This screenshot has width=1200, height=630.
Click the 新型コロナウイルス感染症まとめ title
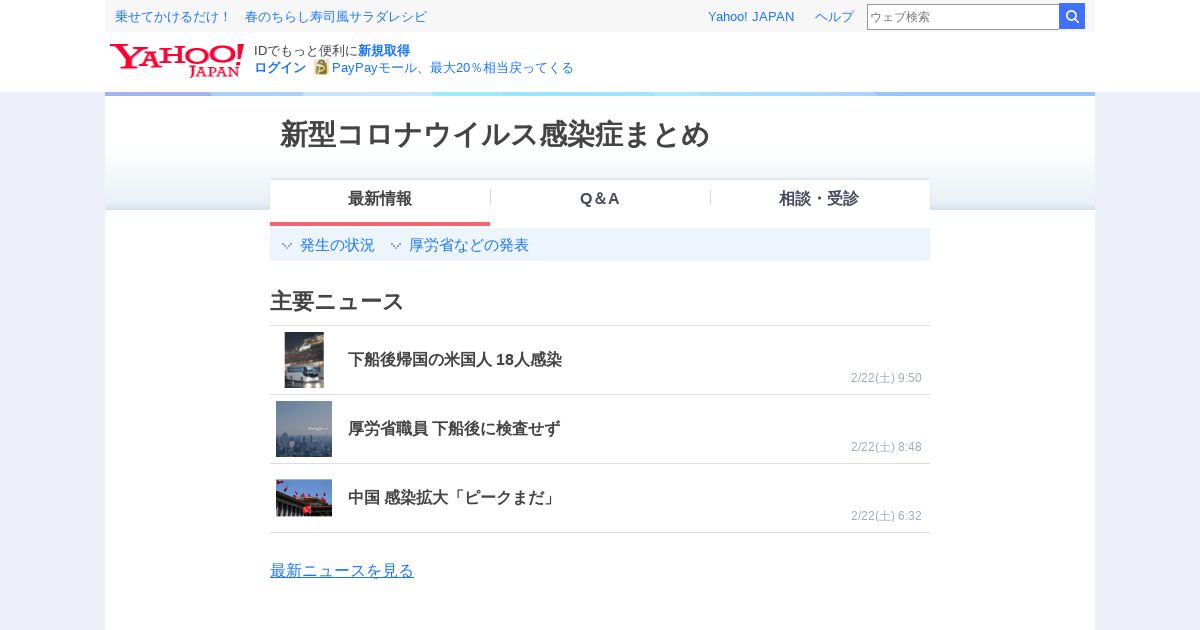[495, 135]
